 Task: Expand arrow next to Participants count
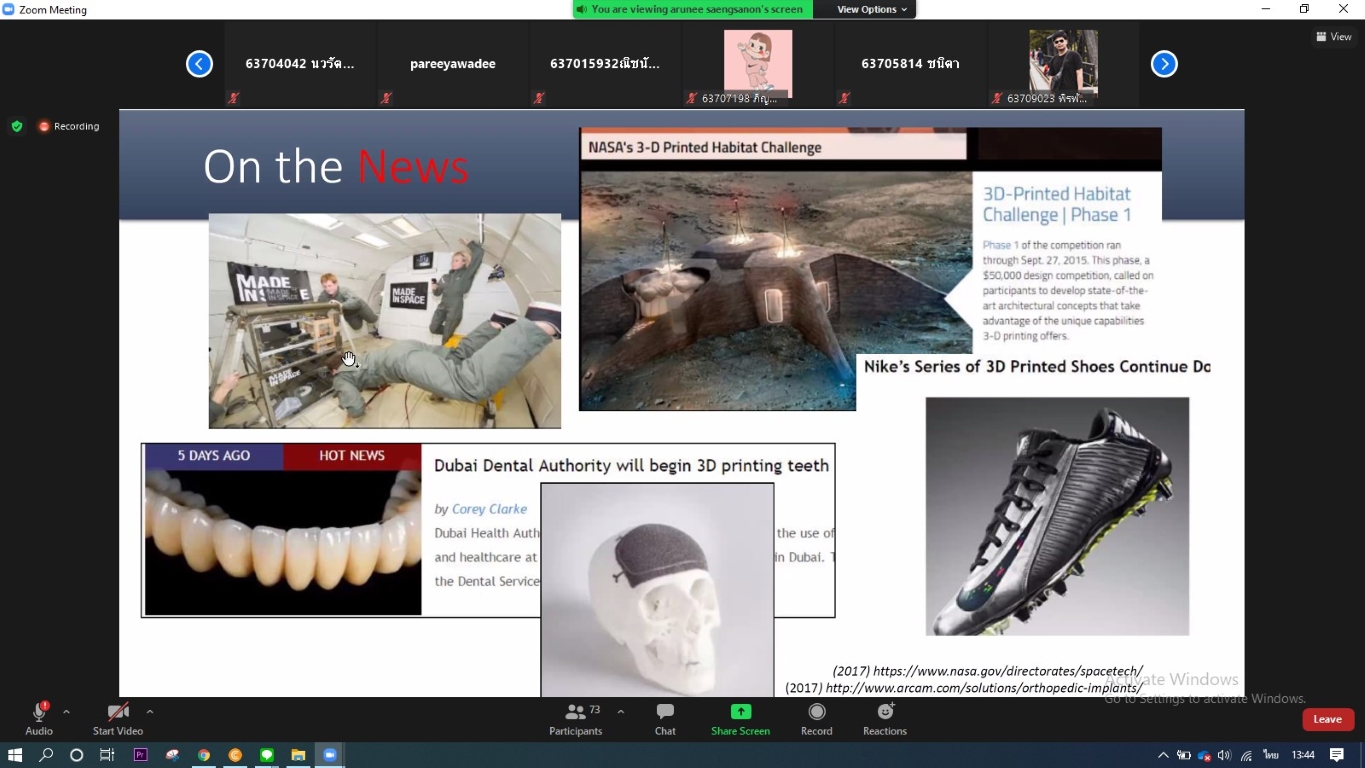coord(621,712)
